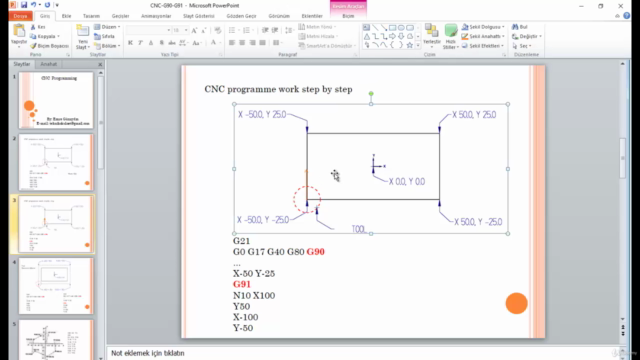The image size is (640, 360).
Task: Close the slides thumbnail pane
Action: point(100,64)
